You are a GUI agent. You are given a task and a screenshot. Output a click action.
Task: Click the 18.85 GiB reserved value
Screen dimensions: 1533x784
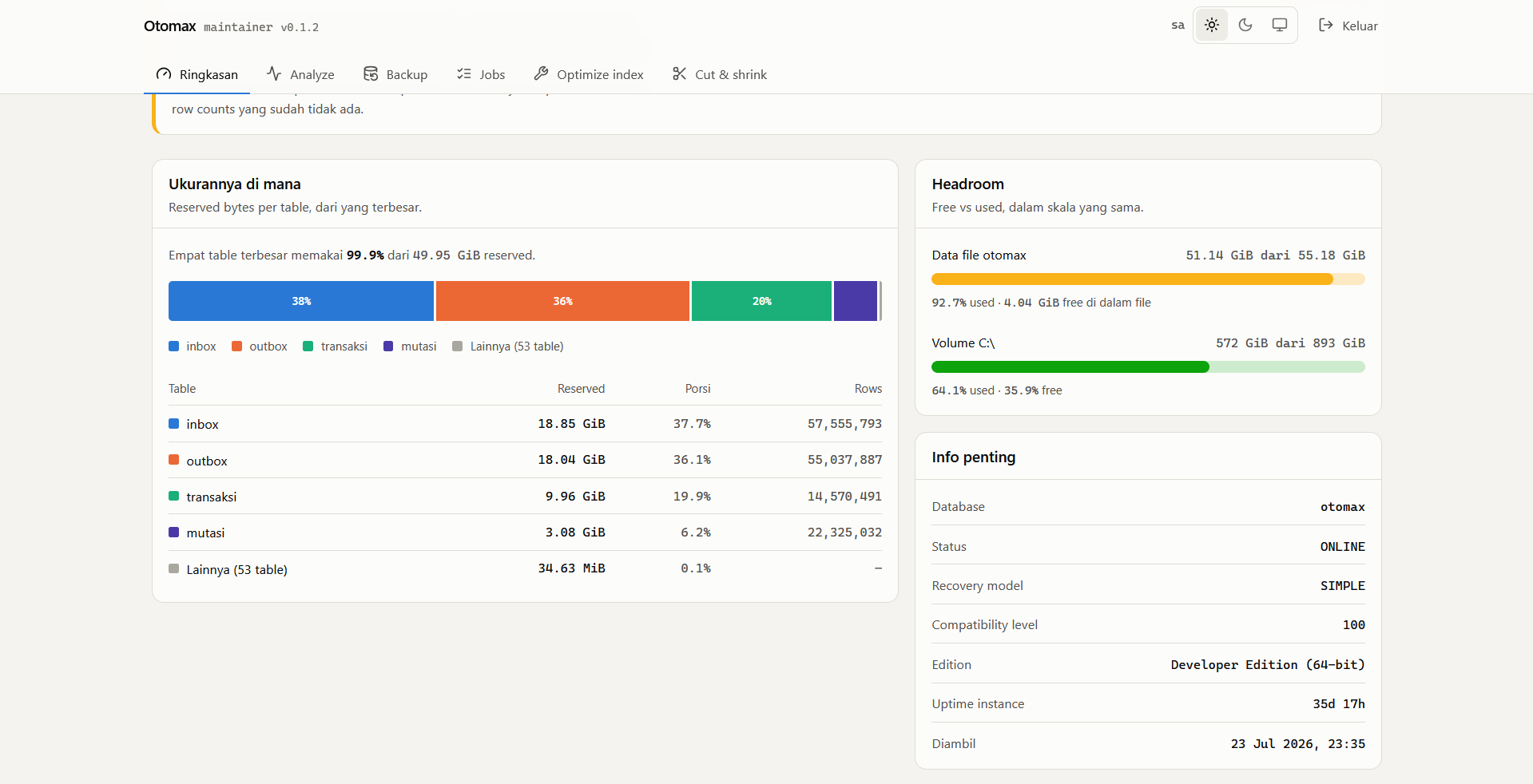point(571,424)
